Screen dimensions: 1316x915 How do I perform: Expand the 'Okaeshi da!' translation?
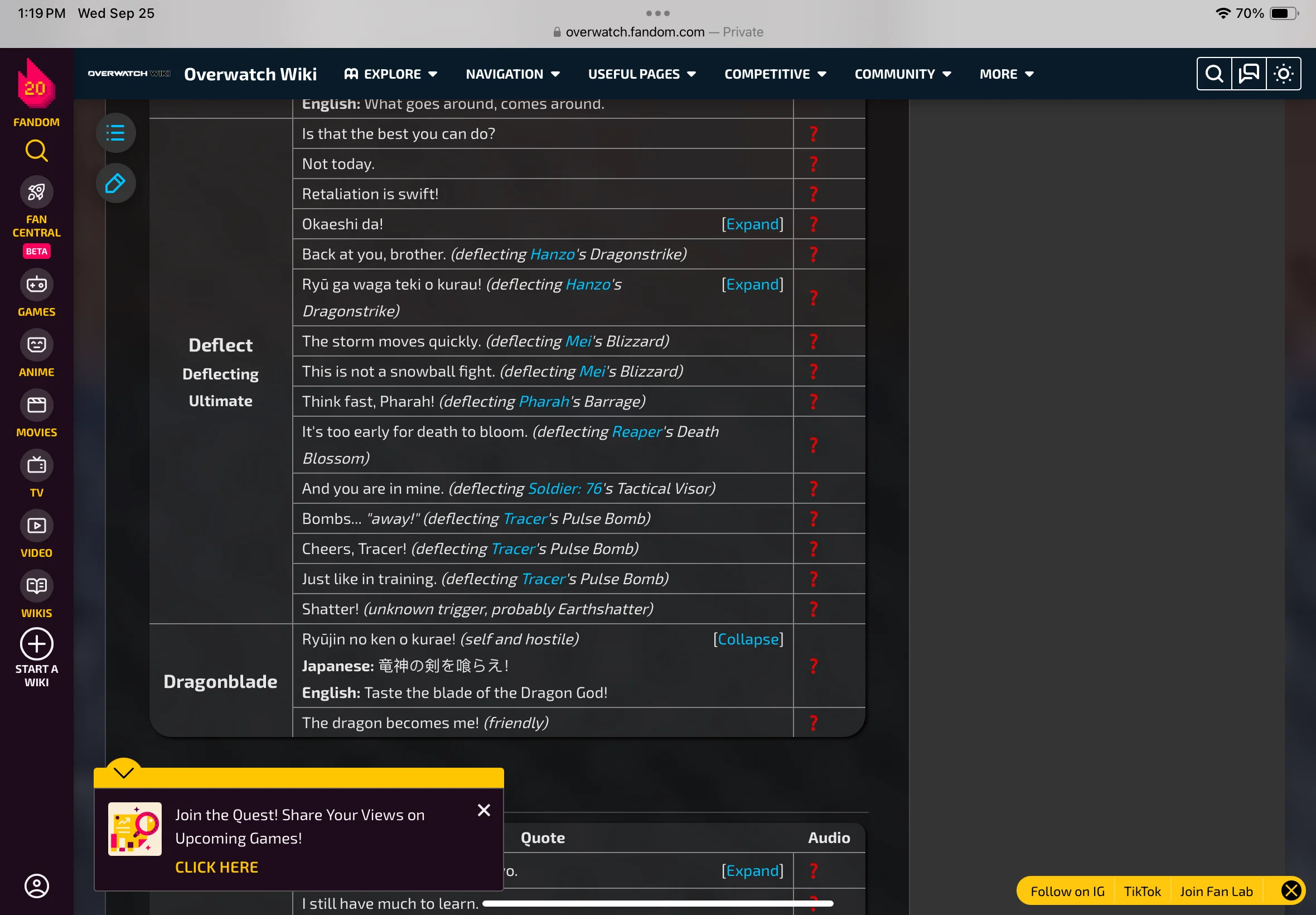(752, 224)
